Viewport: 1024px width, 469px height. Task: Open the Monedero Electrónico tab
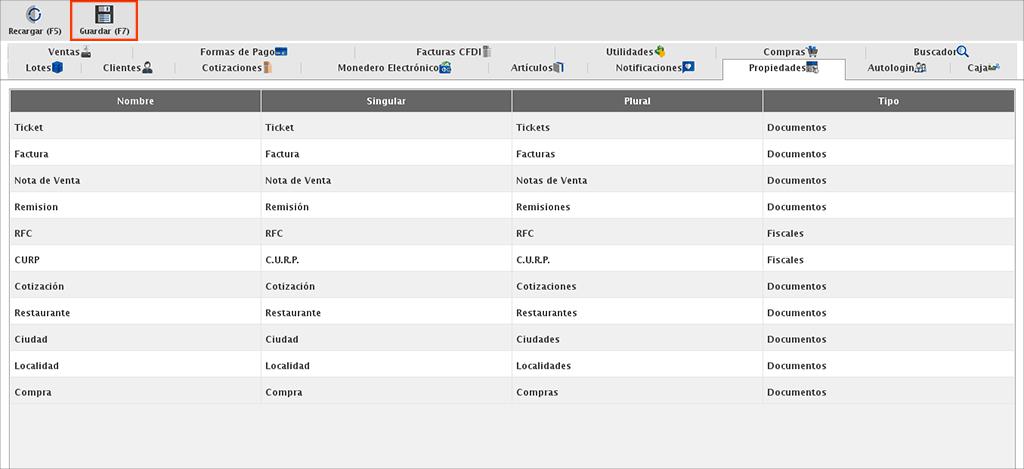coord(394,68)
